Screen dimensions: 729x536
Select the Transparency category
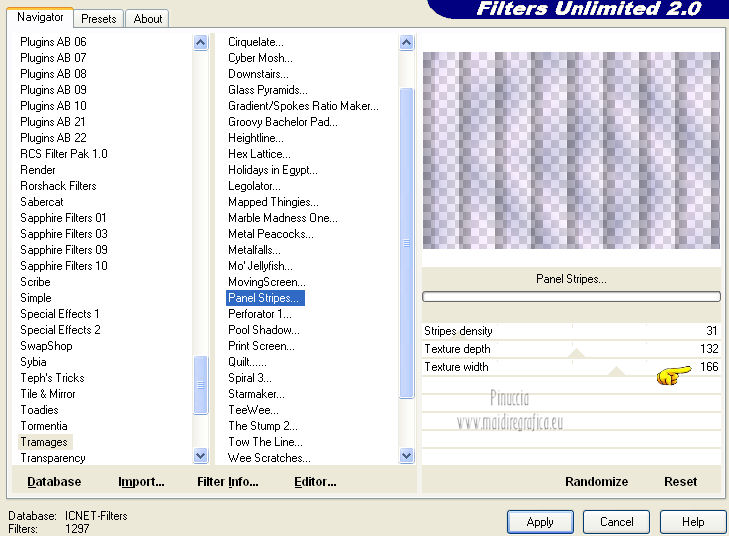[x=53, y=458]
